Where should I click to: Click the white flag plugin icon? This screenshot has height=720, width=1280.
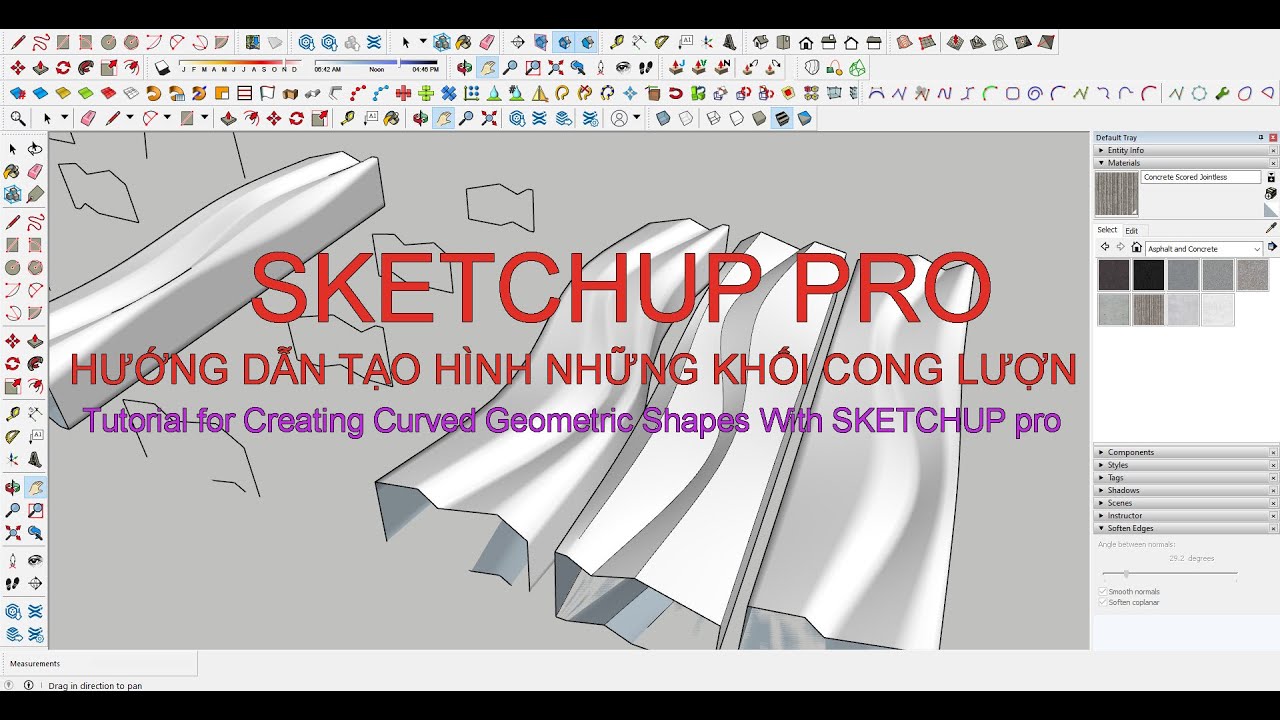pyautogui.click(x=267, y=93)
